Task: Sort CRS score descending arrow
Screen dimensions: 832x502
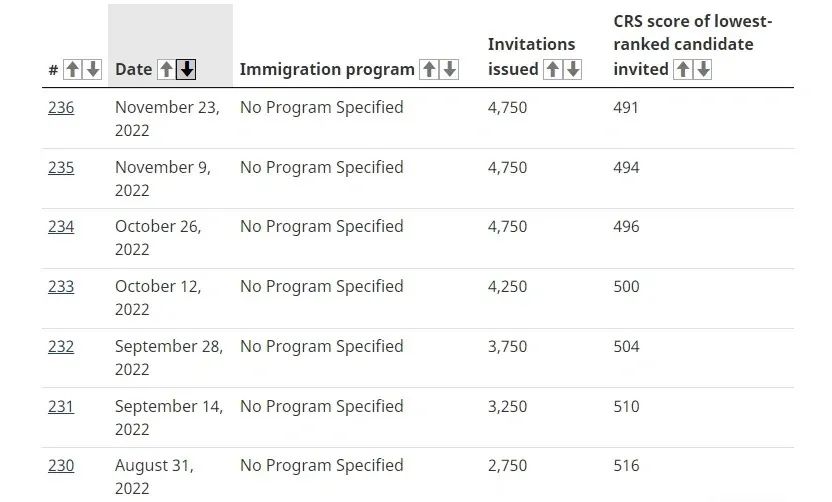Action: 703,69
